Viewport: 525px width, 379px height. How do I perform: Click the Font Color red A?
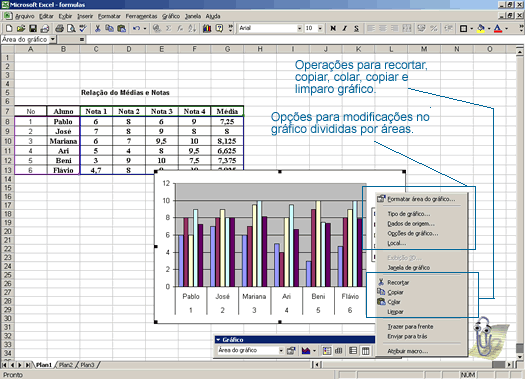point(498,28)
